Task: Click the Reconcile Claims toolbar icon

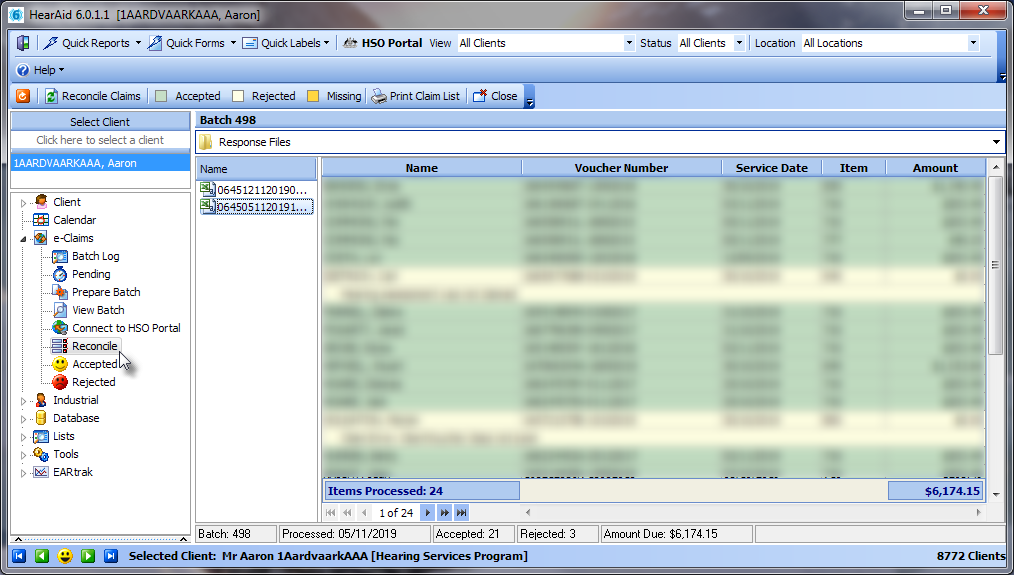Action: [51, 96]
